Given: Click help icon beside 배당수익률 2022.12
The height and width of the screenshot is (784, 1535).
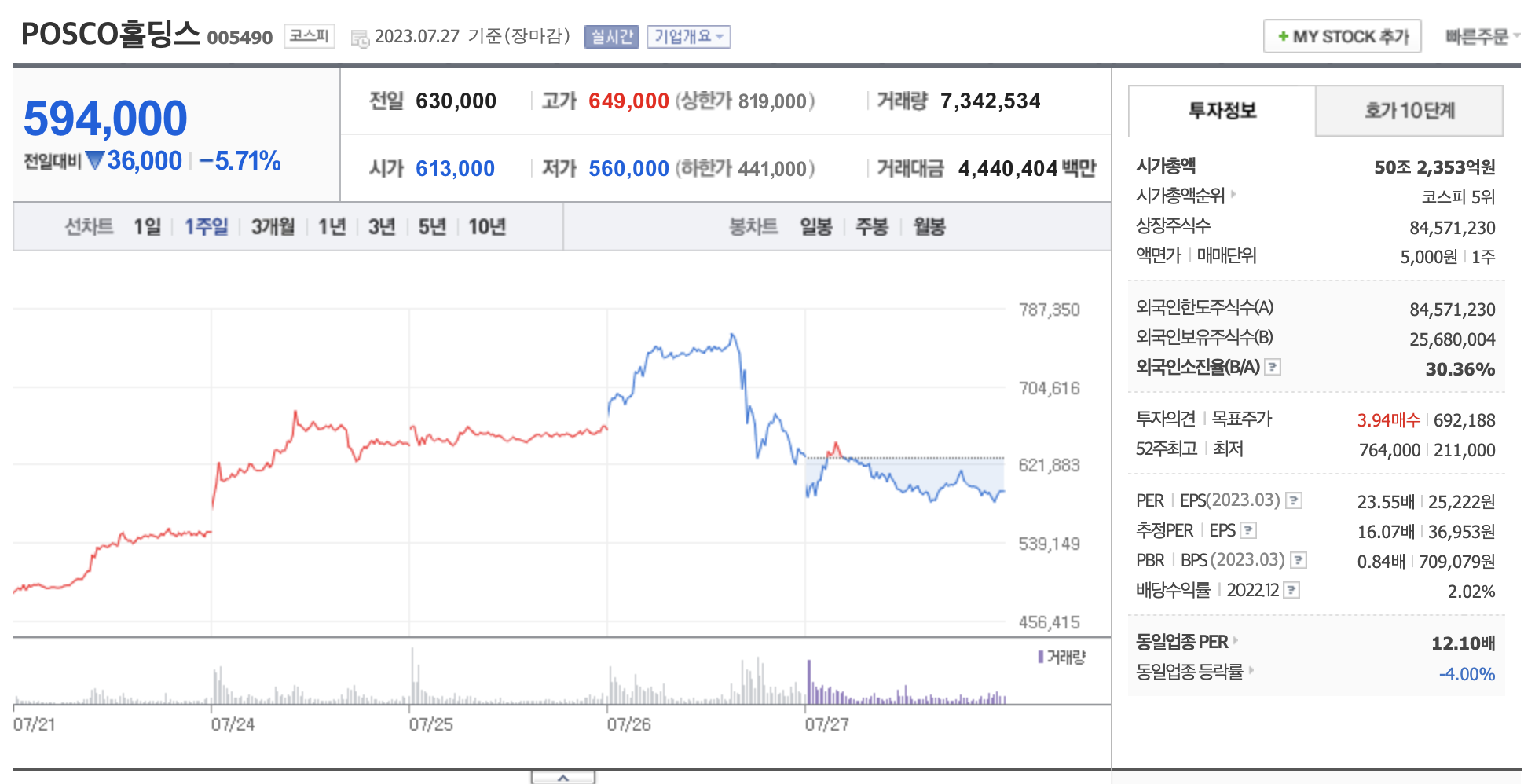Looking at the screenshot, I should pos(1291,590).
